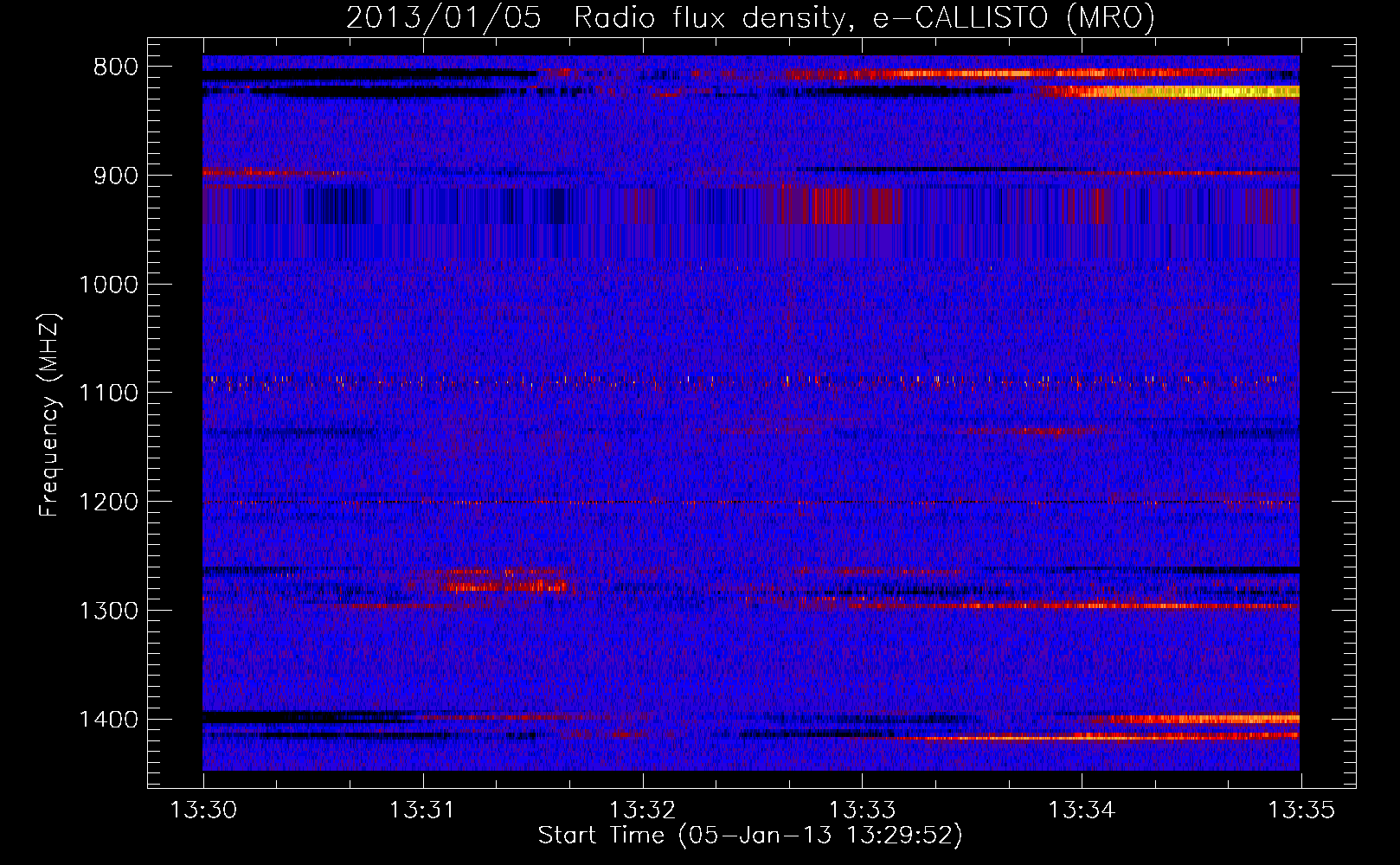Image resolution: width=1400 pixels, height=865 pixels.
Task: Select the 900 frequency tick label
Action: click(x=116, y=176)
